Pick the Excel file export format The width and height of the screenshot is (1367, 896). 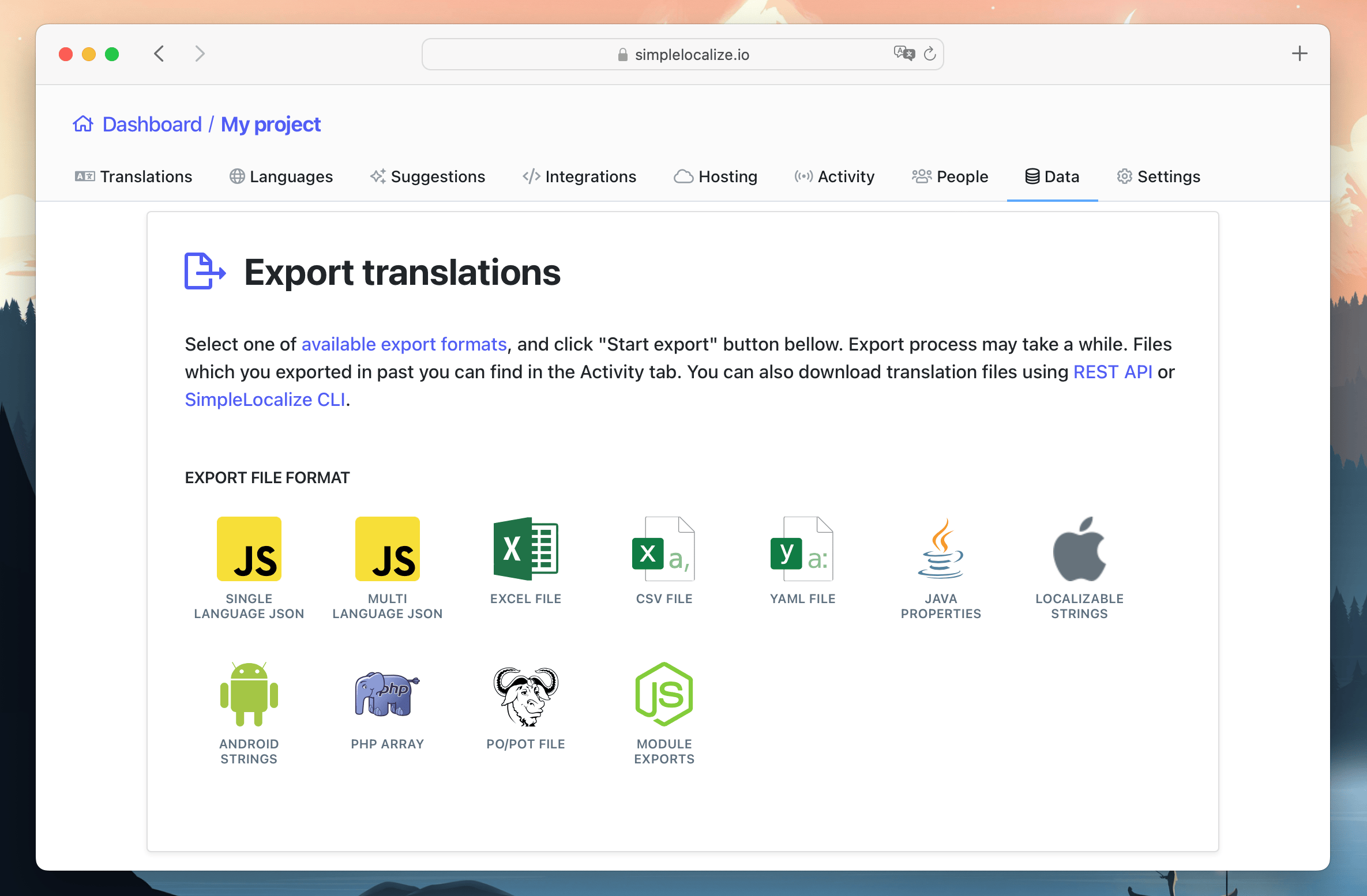pyautogui.click(x=526, y=548)
